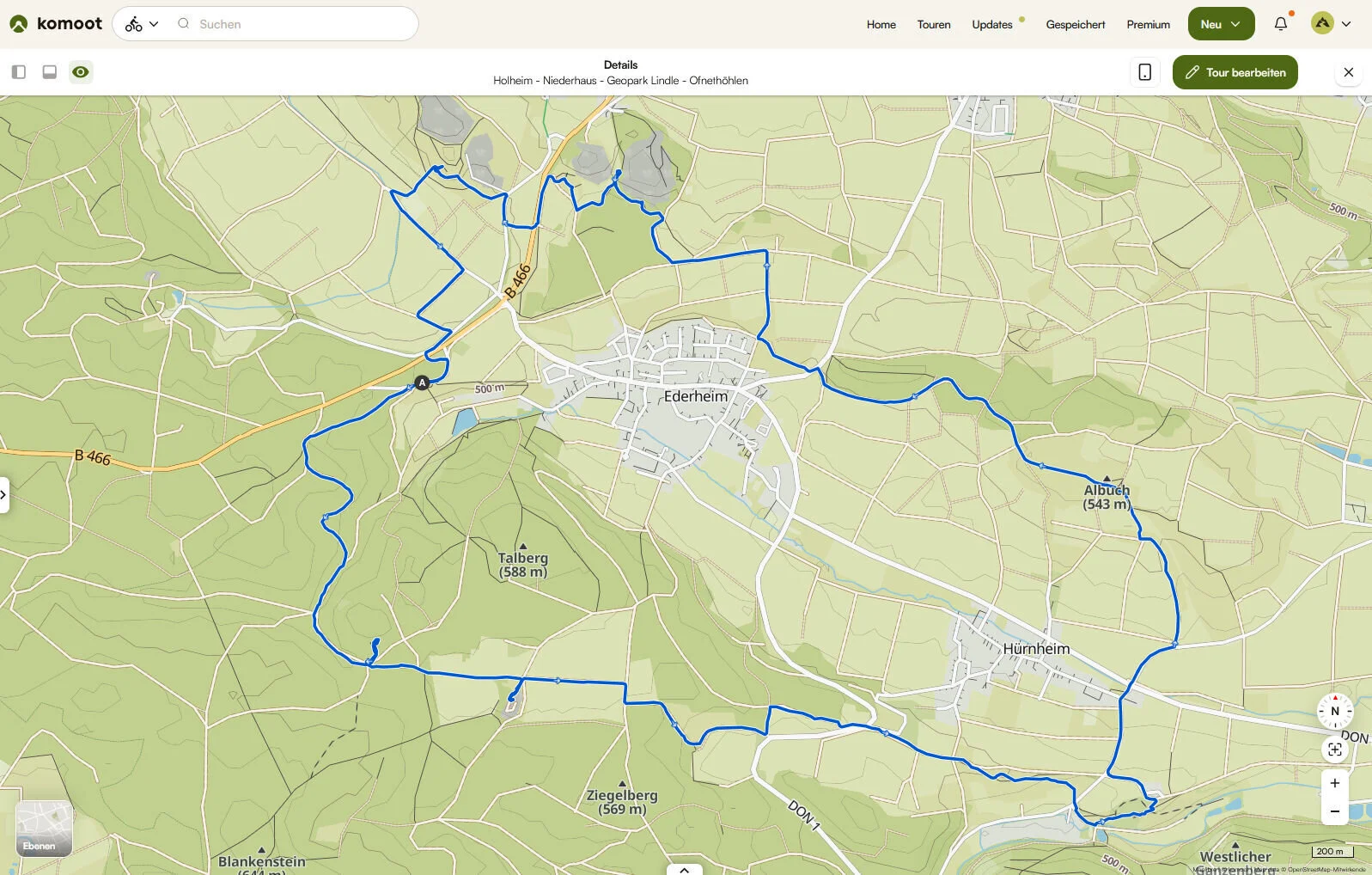The height and width of the screenshot is (875, 1372).
Task: Click the Tour bearbeiten button
Action: pyautogui.click(x=1235, y=72)
